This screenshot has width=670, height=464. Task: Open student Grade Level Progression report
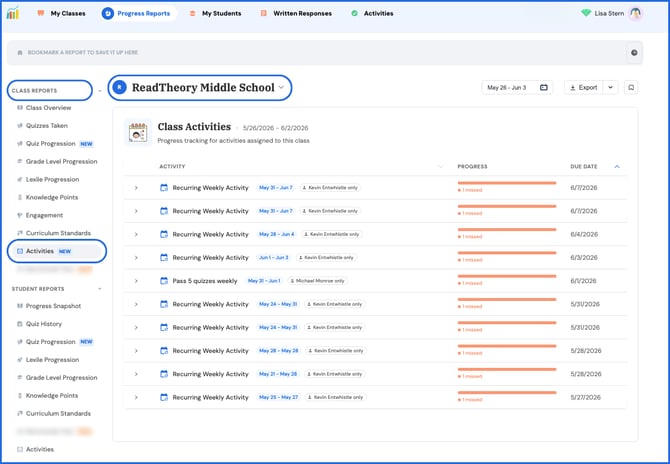62,378
